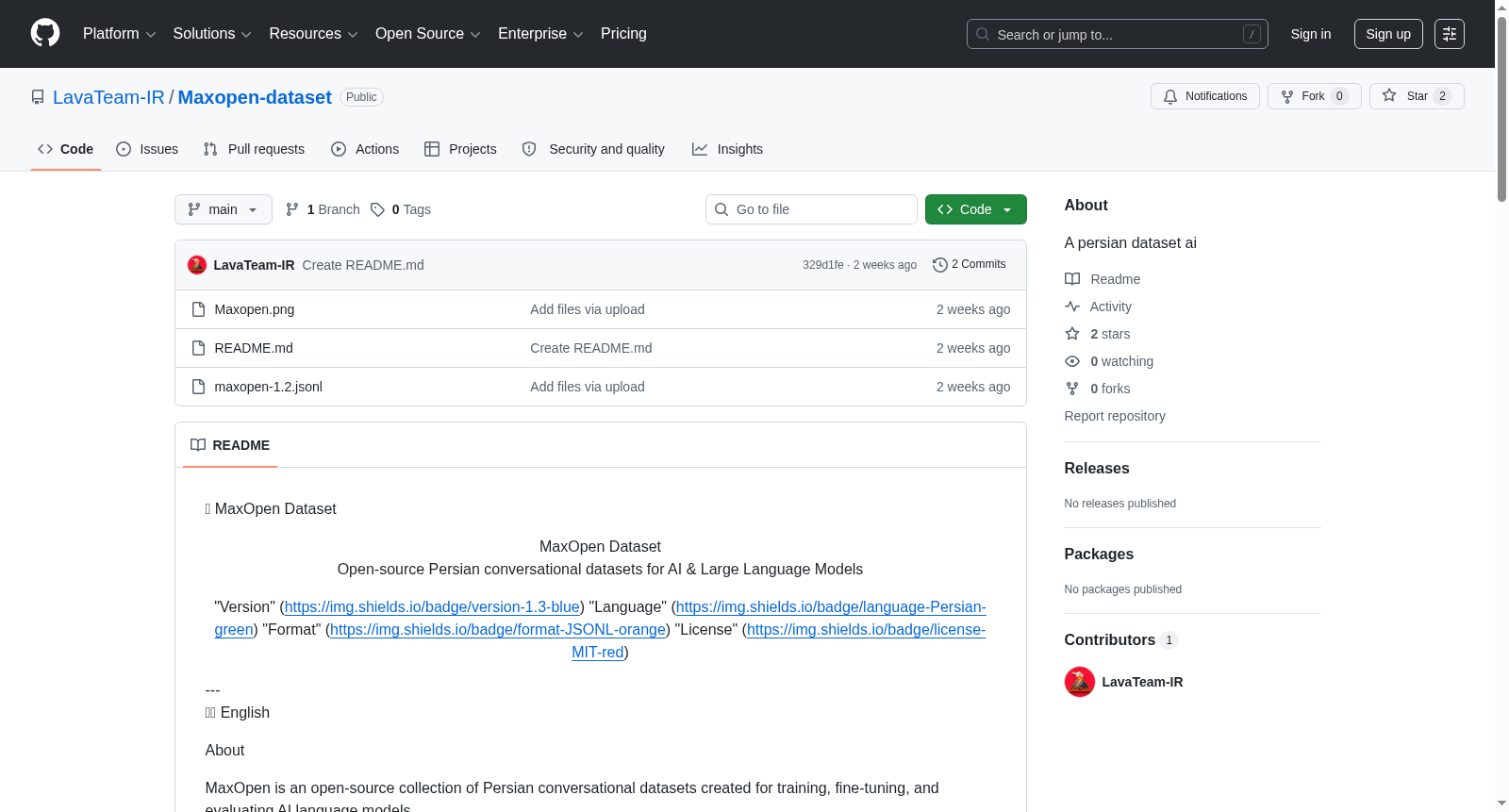The image size is (1509, 812).
Task: Click the history clock icon by Commits
Action: pos(940,265)
